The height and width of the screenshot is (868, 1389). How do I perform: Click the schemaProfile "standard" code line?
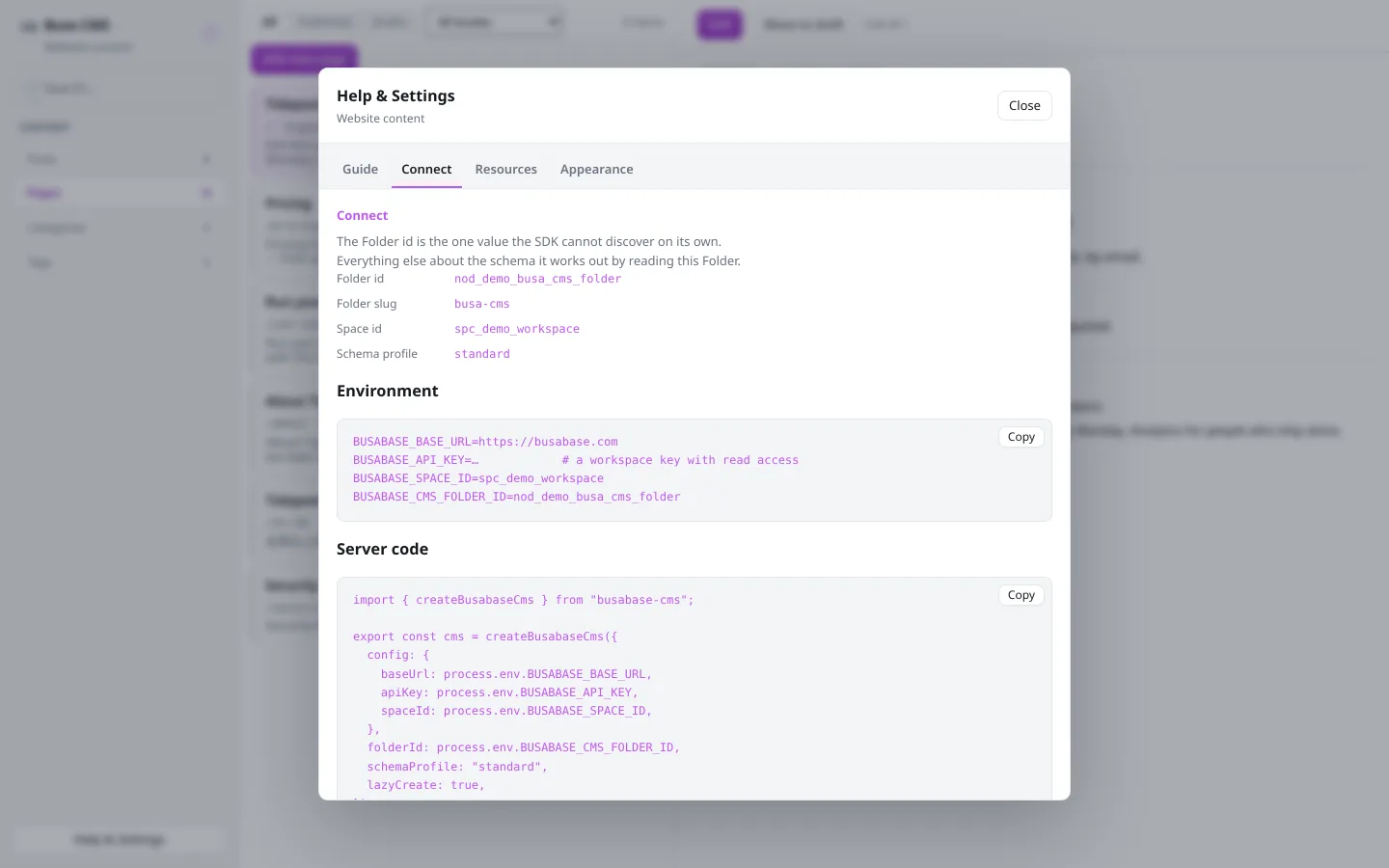tap(457, 767)
